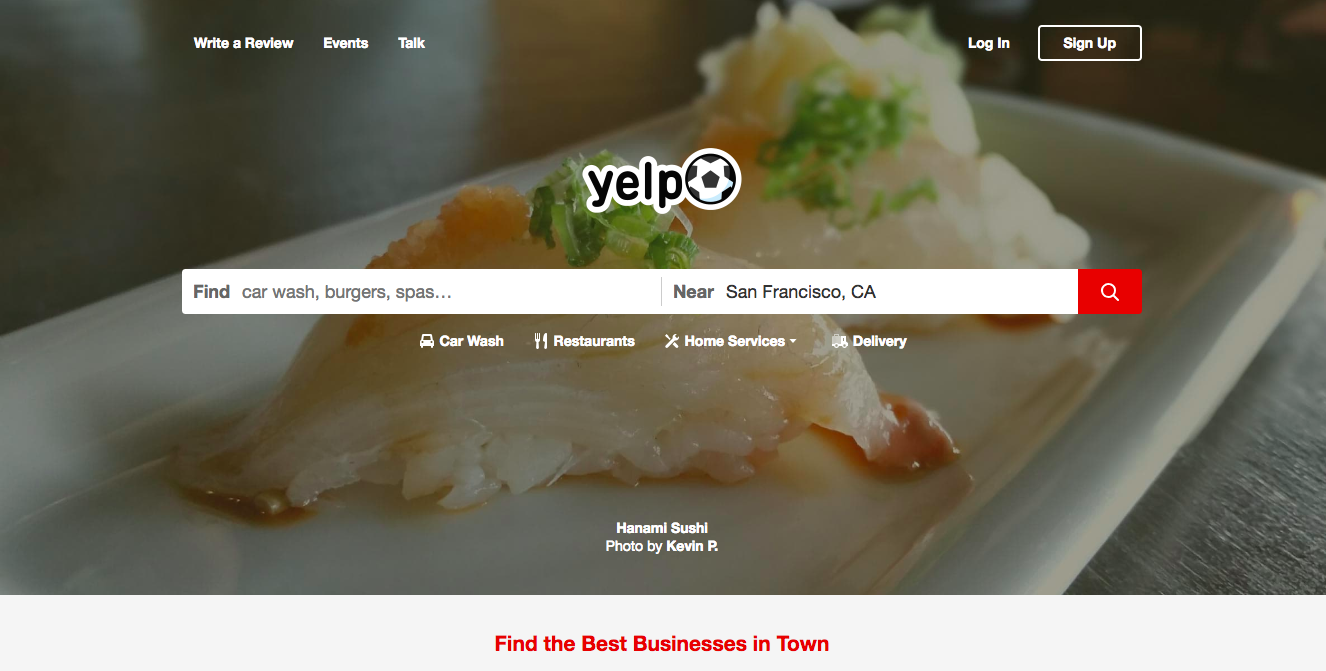Viewport: 1326px width, 671px height.
Task: Click the fork and knife Restaurants icon
Action: 541,341
